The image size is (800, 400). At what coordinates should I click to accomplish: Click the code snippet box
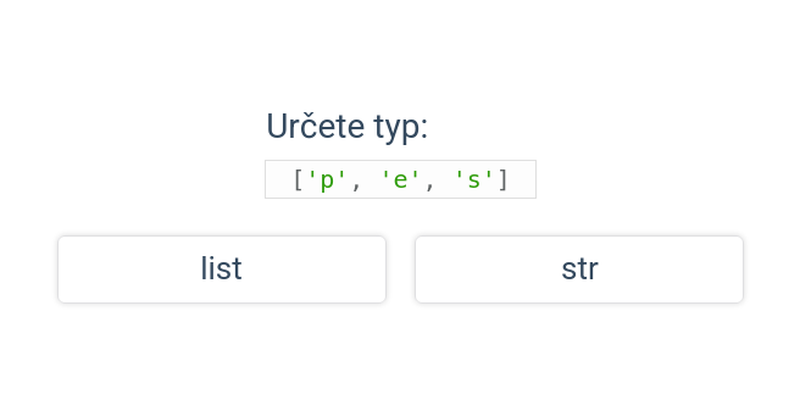click(400, 180)
